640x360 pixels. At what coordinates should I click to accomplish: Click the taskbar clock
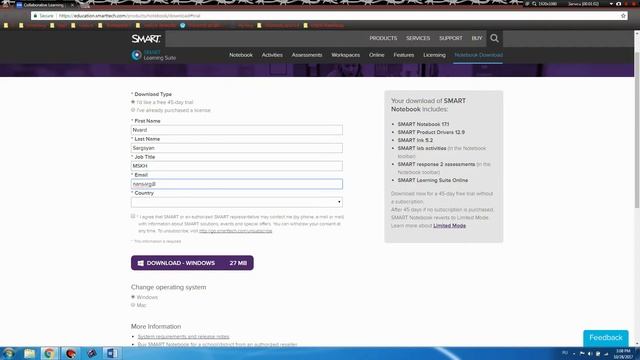point(623,354)
